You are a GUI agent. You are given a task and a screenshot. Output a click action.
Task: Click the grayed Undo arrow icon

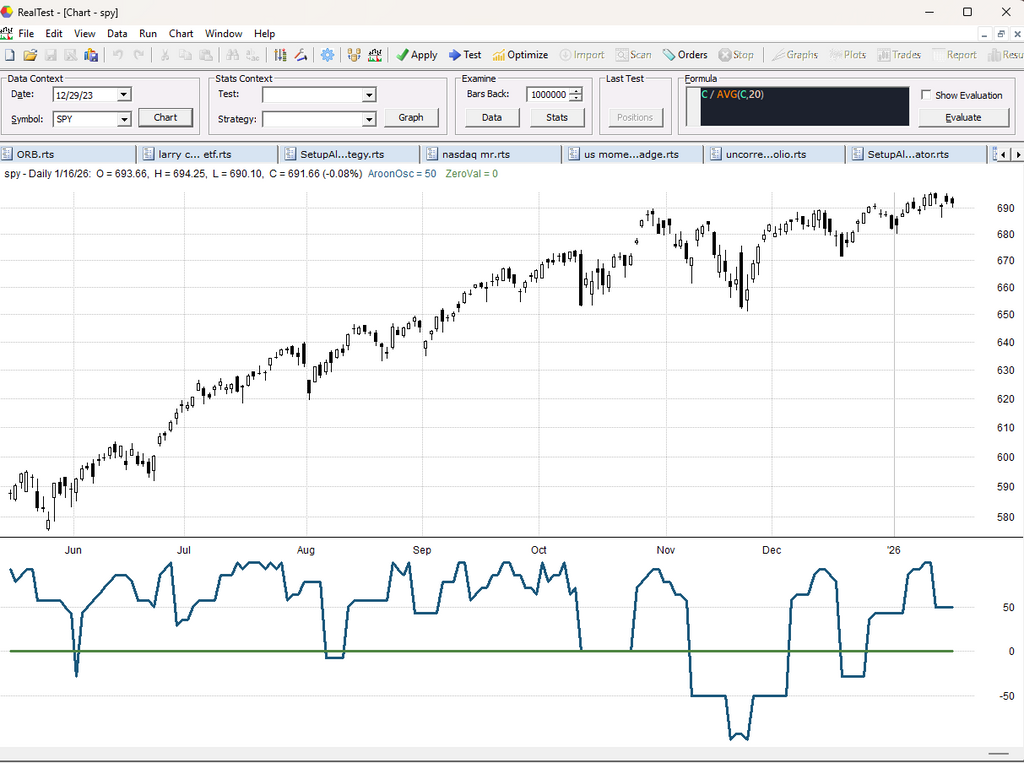pos(118,56)
